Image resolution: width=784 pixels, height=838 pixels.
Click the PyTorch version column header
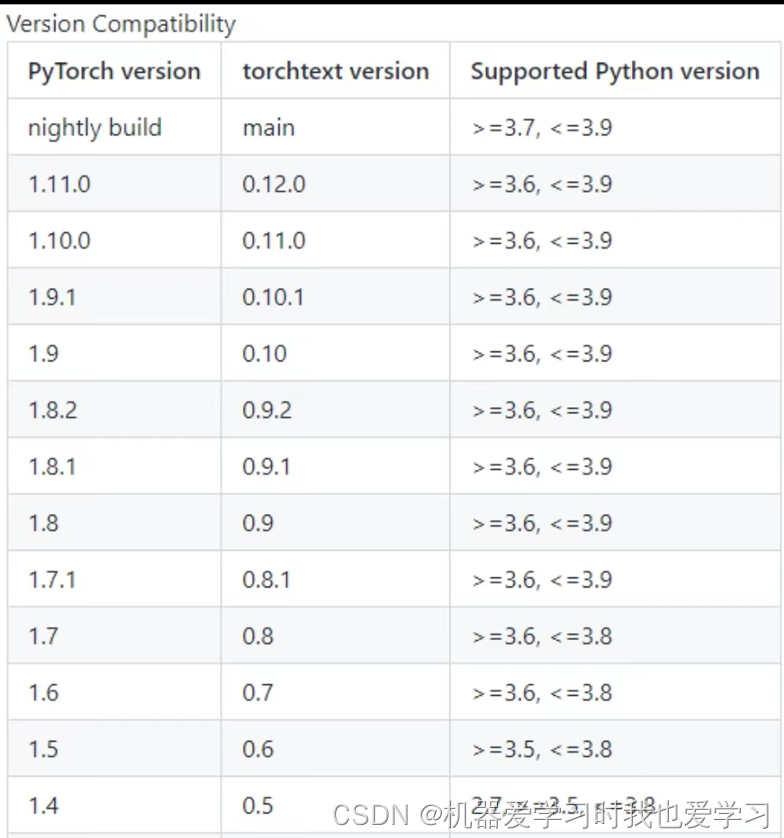click(114, 71)
